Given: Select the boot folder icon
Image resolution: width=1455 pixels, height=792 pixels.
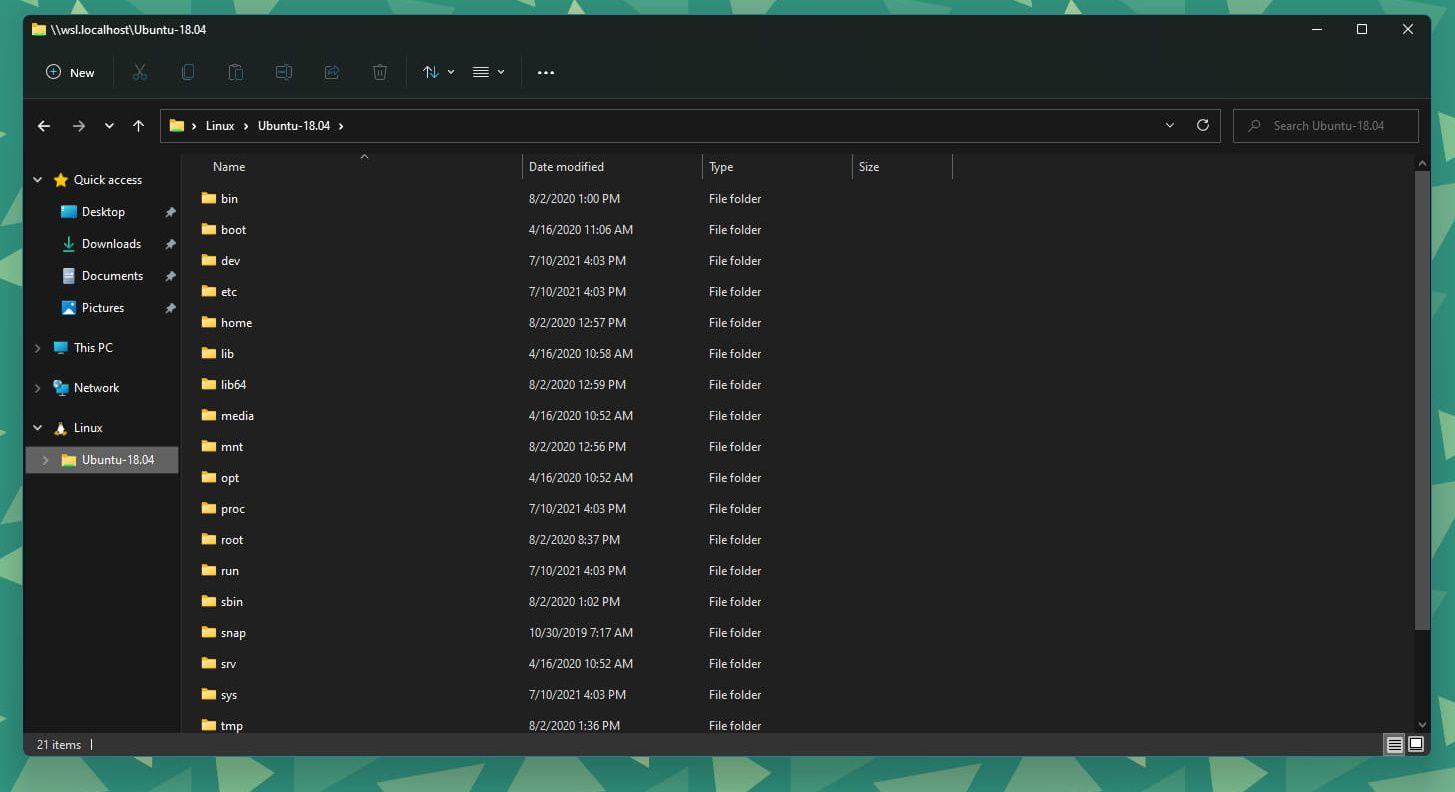Looking at the screenshot, I should [208, 229].
